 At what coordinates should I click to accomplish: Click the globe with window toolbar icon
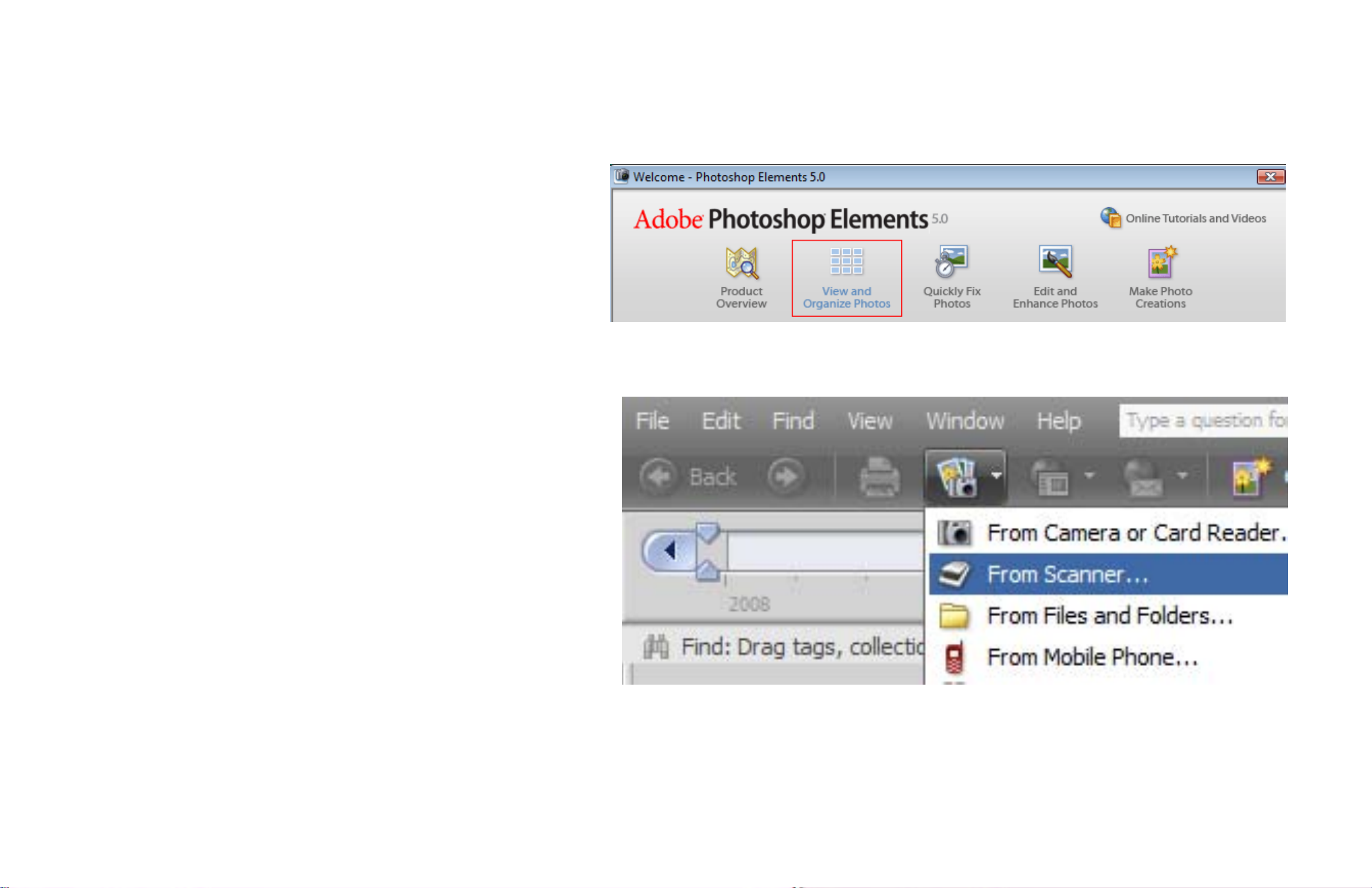(x=1050, y=477)
